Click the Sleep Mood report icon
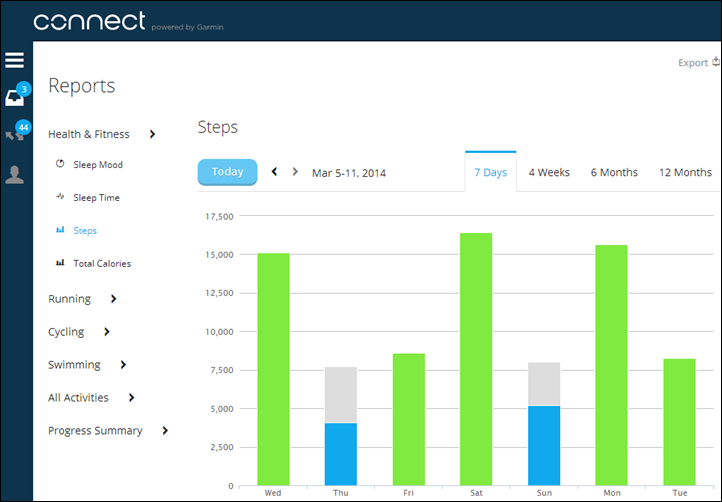This screenshot has height=502, width=722. (60, 164)
